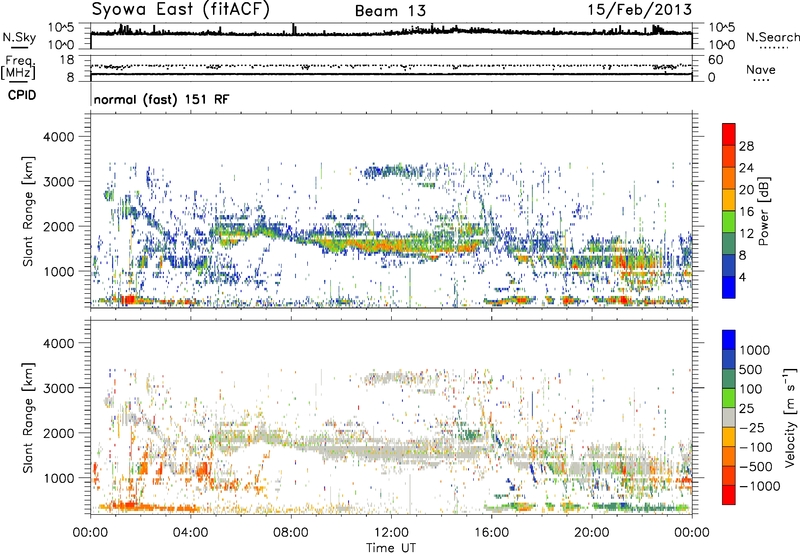Click the date "15/Feb/2013"
This screenshot has height=554, width=800.
pyautogui.click(x=639, y=9)
